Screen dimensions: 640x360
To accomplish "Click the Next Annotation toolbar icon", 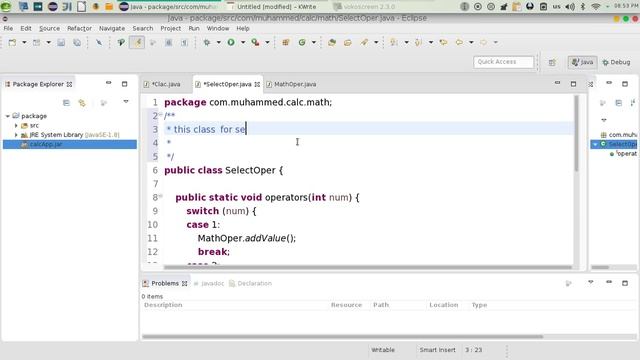I will click(394, 42).
